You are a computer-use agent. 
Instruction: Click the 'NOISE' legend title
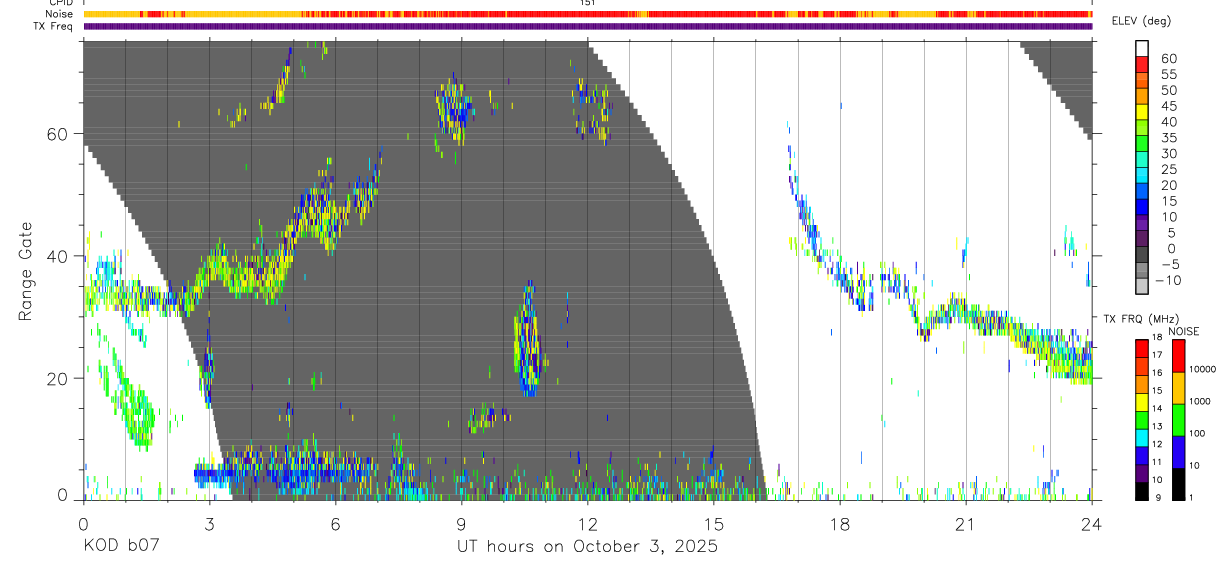1184,331
